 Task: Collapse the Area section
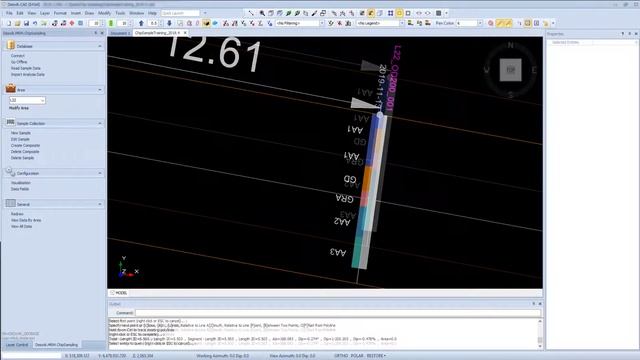(x=100, y=89)
